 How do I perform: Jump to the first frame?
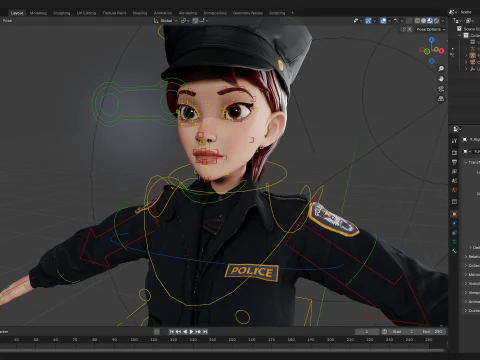(x=172, y=332)
